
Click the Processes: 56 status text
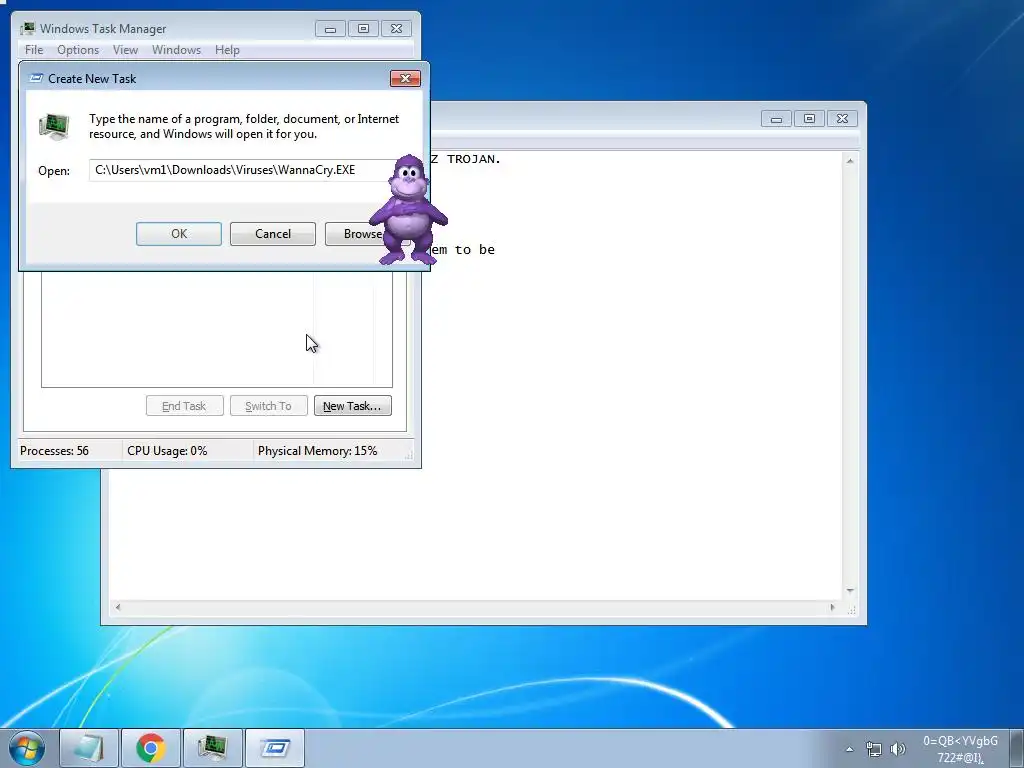pos(54,451)
